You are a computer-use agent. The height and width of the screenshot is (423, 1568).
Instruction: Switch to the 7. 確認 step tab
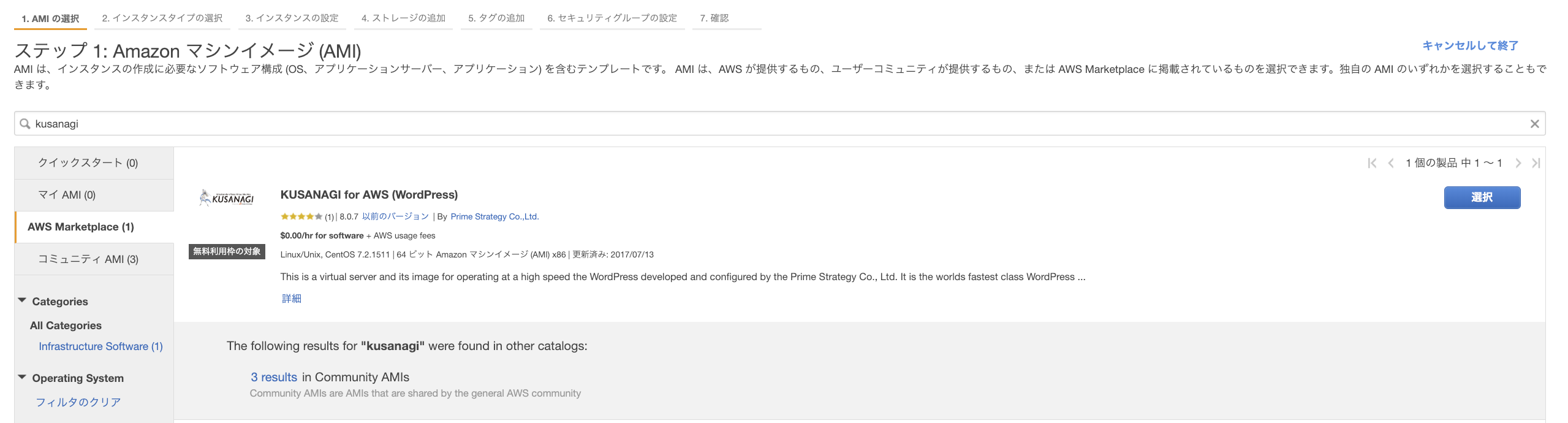pos(716,18)
